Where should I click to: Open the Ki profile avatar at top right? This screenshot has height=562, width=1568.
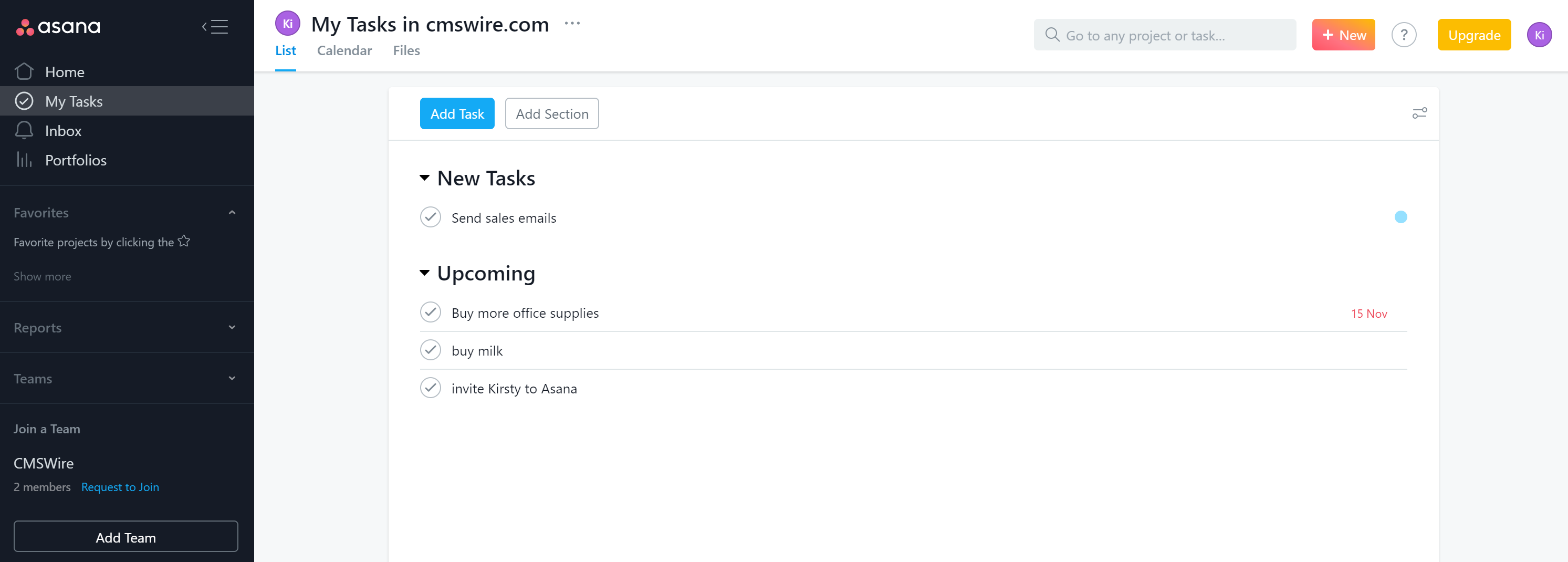coord(1538,35)
